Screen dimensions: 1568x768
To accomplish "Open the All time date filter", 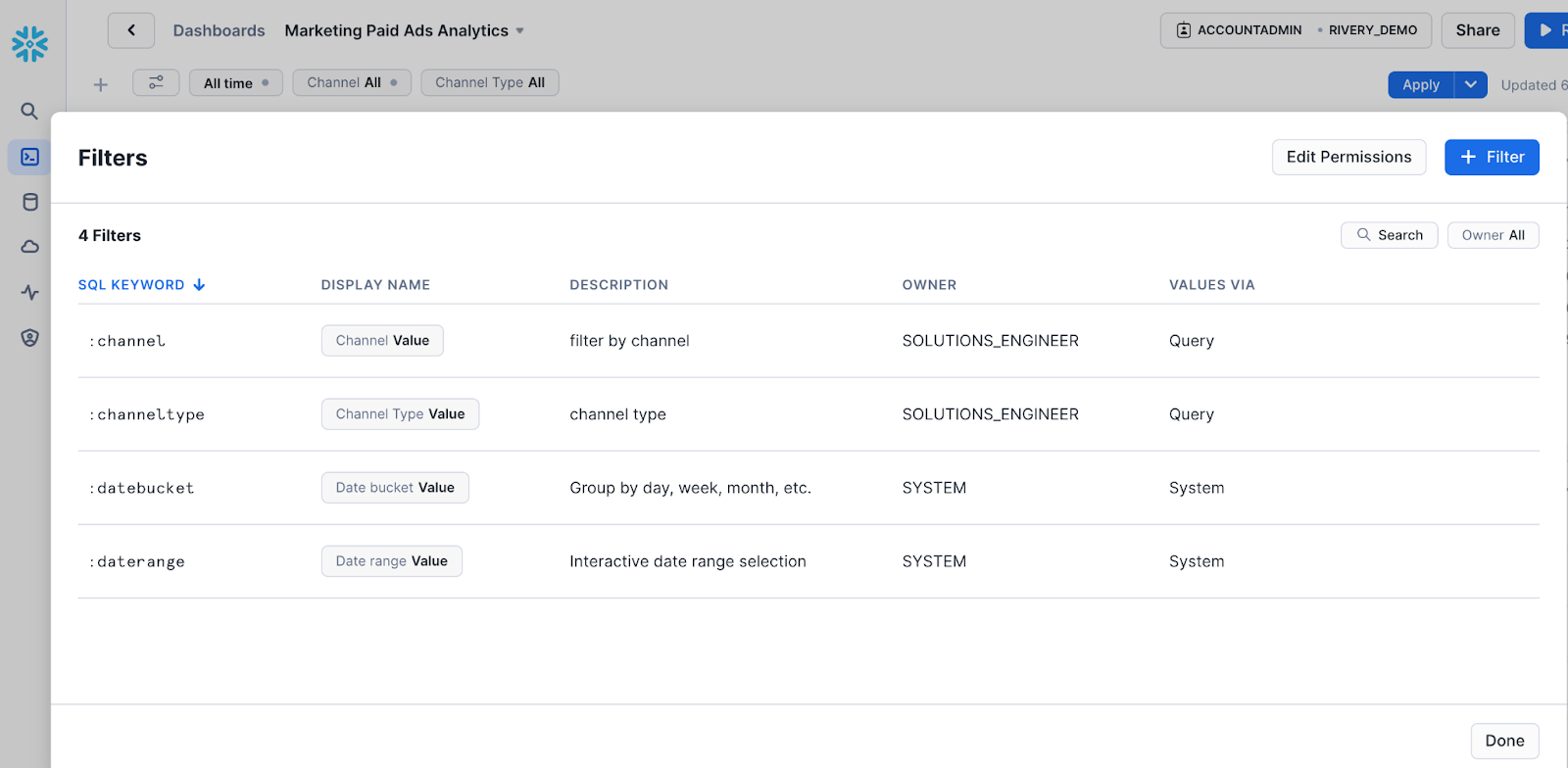I will tap(236, 83).
